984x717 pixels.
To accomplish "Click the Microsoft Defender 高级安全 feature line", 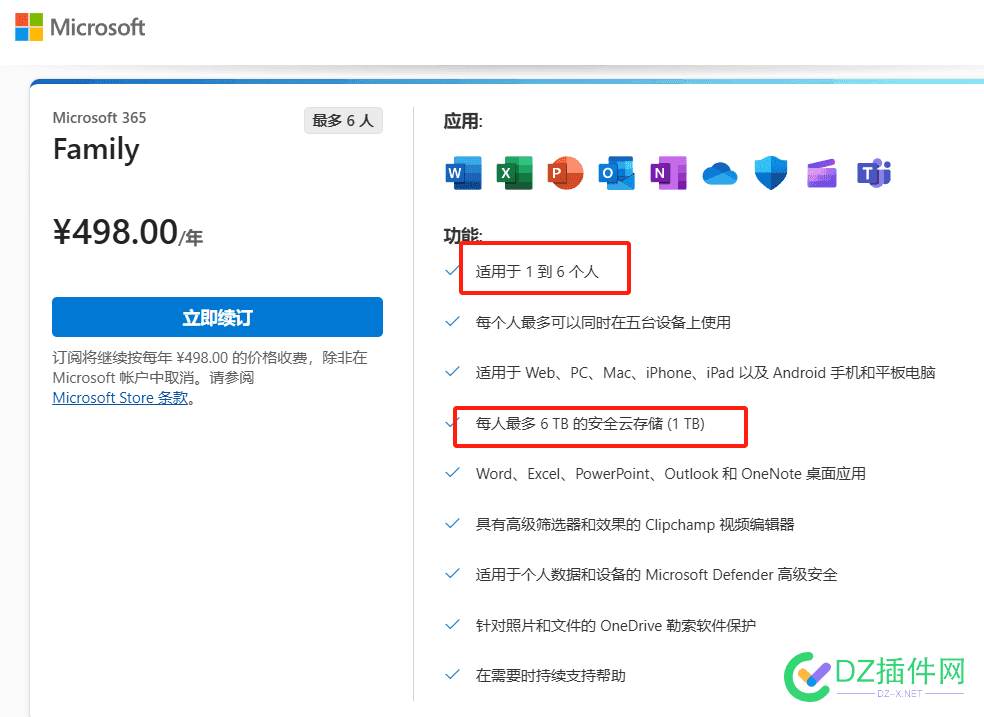I will 656,575.
